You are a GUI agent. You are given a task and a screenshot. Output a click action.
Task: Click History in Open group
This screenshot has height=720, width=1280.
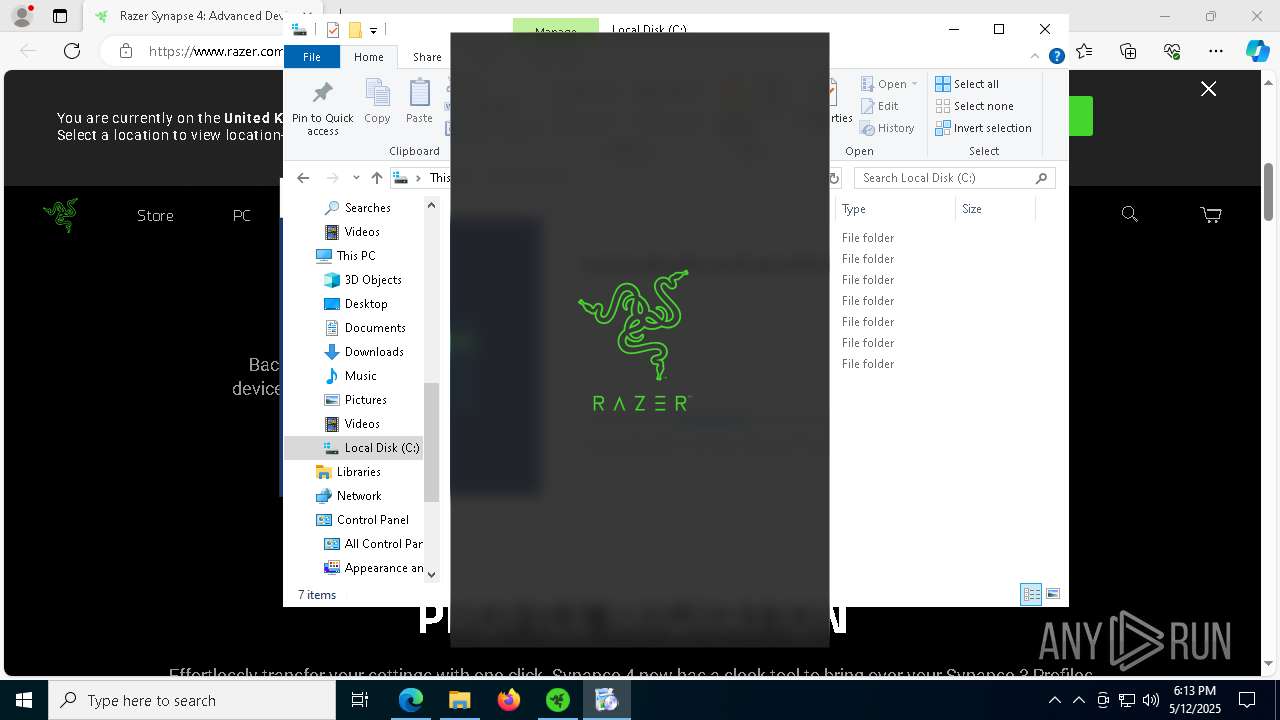(x=887, y=128)
